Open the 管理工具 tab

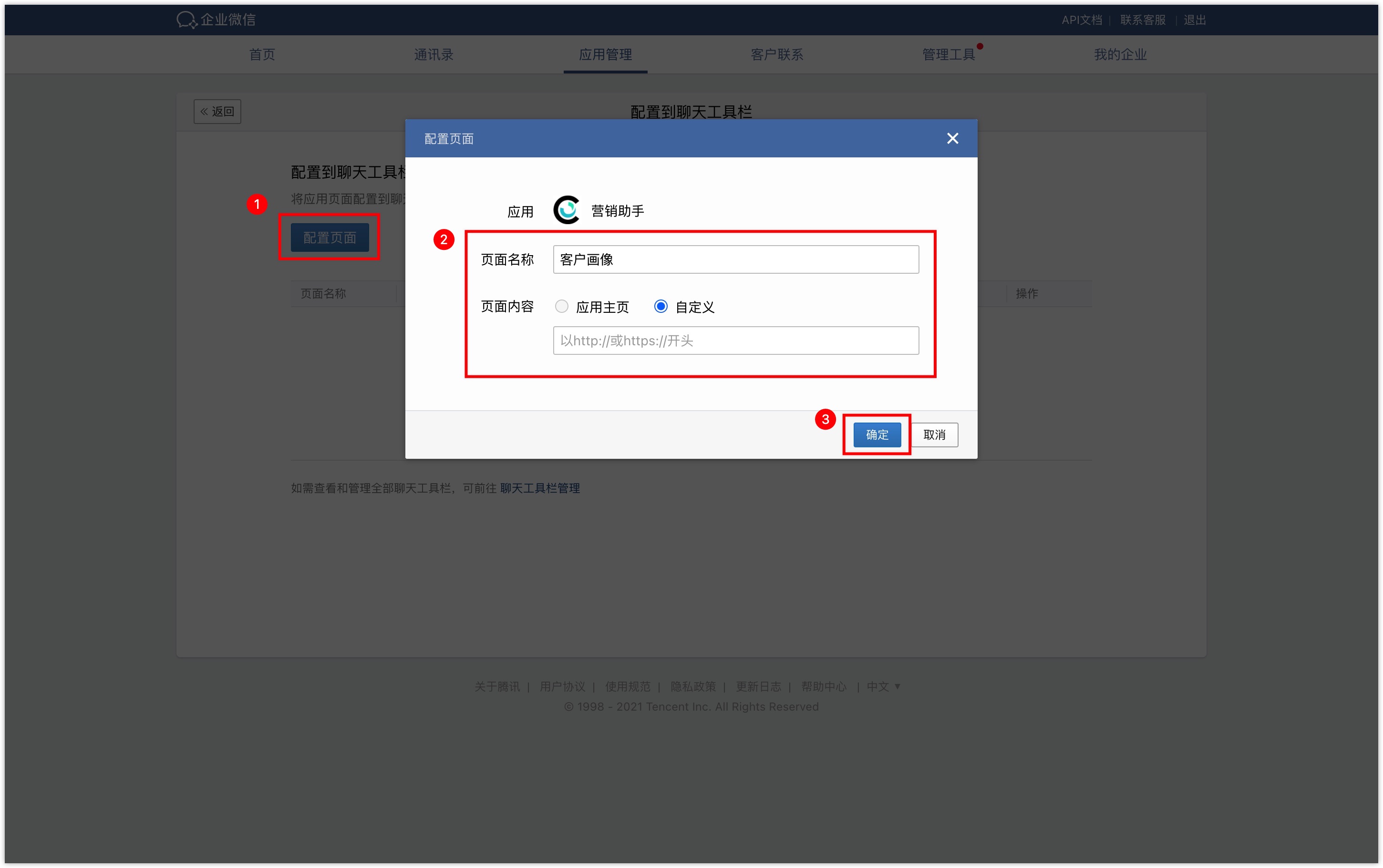coord(949,54)
